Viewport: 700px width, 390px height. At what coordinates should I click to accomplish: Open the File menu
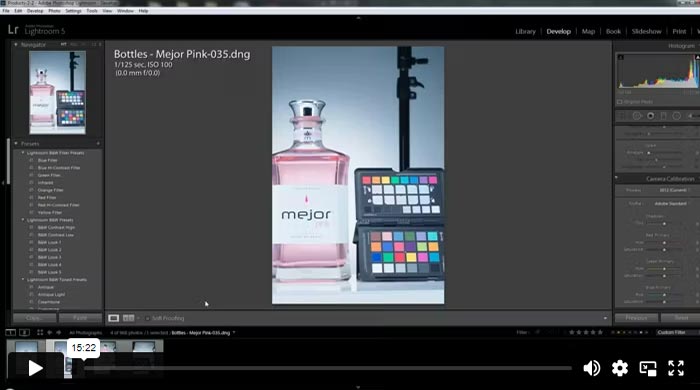click(6, 11)
